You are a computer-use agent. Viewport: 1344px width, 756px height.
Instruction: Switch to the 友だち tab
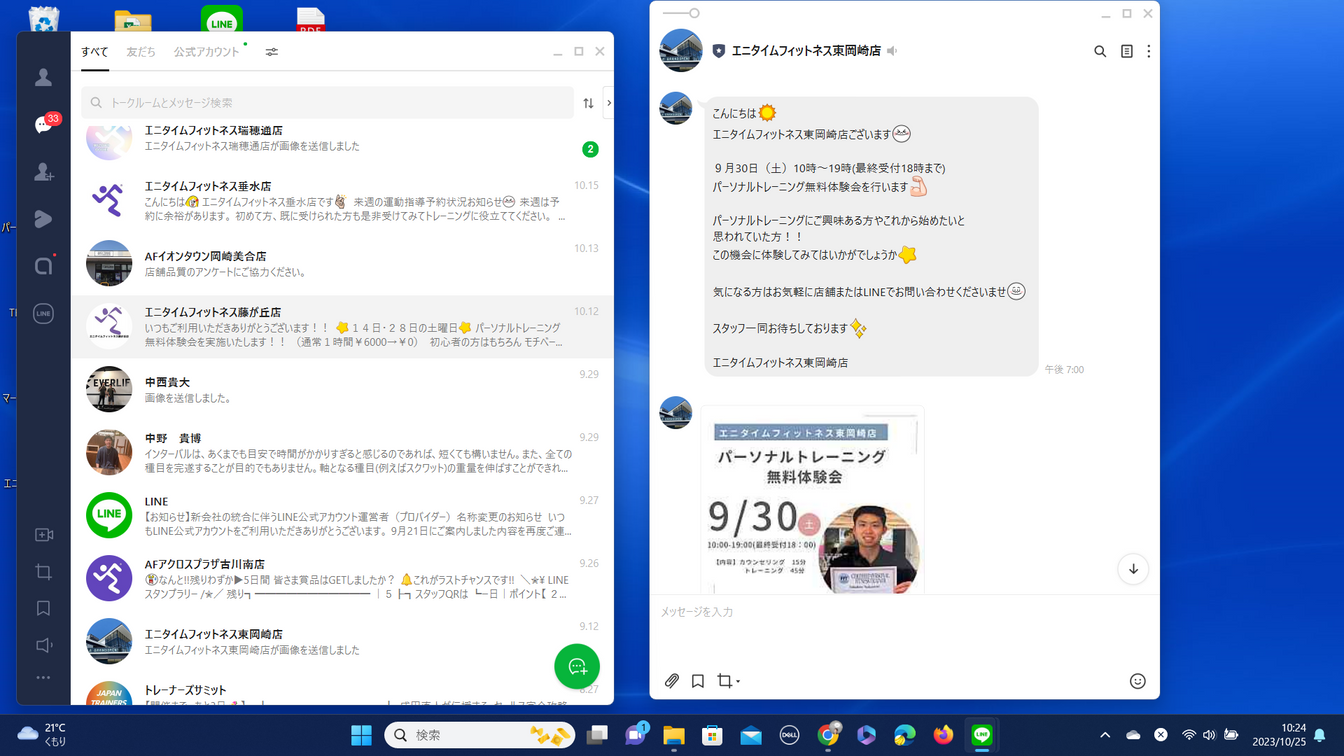[141, 52]
